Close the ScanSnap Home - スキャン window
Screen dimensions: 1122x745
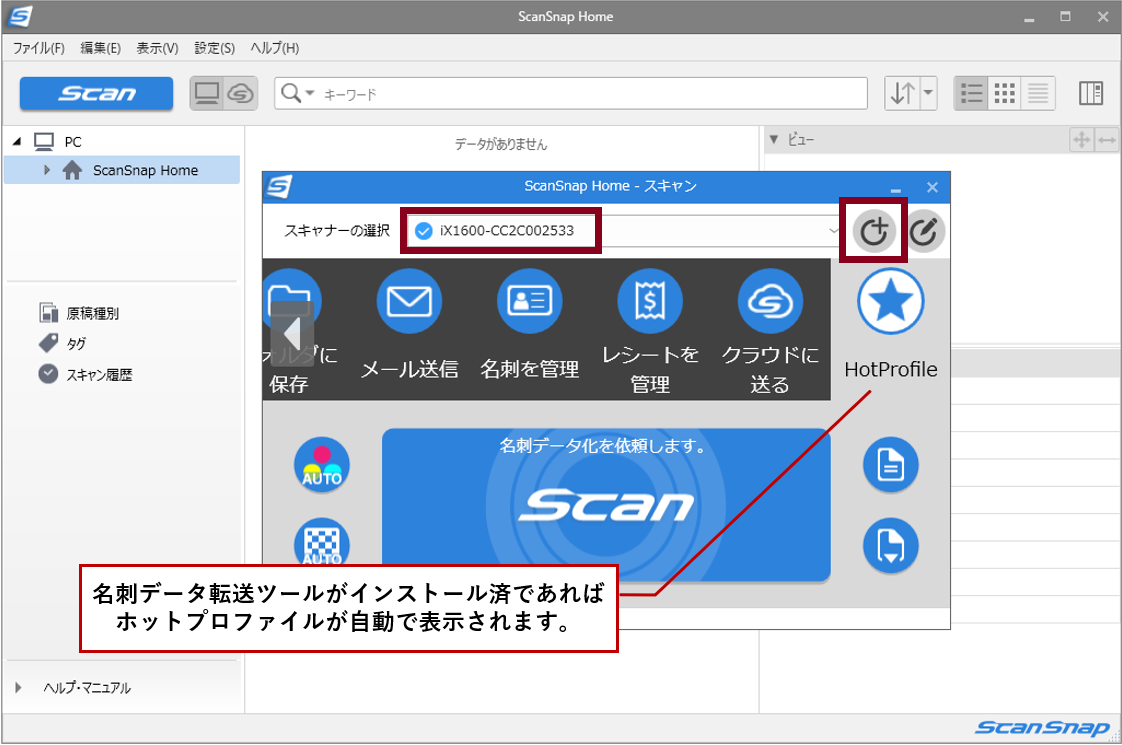coord(932,188)
